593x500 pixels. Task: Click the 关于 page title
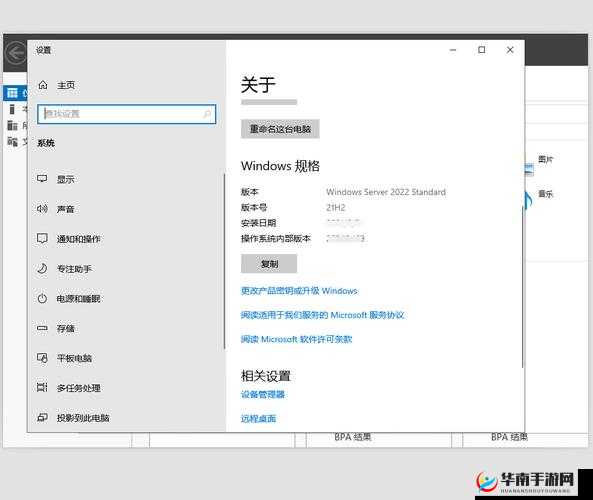click(258, 84)
